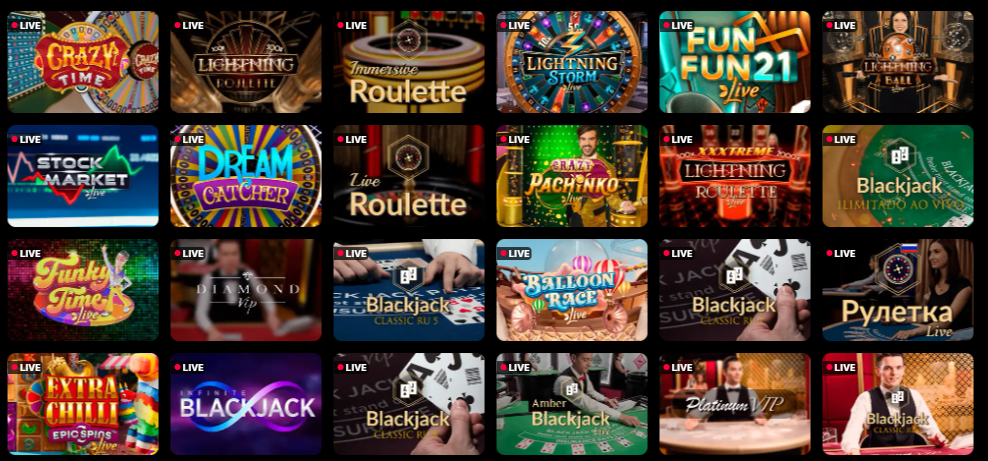The image size is (988, 461).
Task: Select the Funky Time Live game
Action: 83,290
